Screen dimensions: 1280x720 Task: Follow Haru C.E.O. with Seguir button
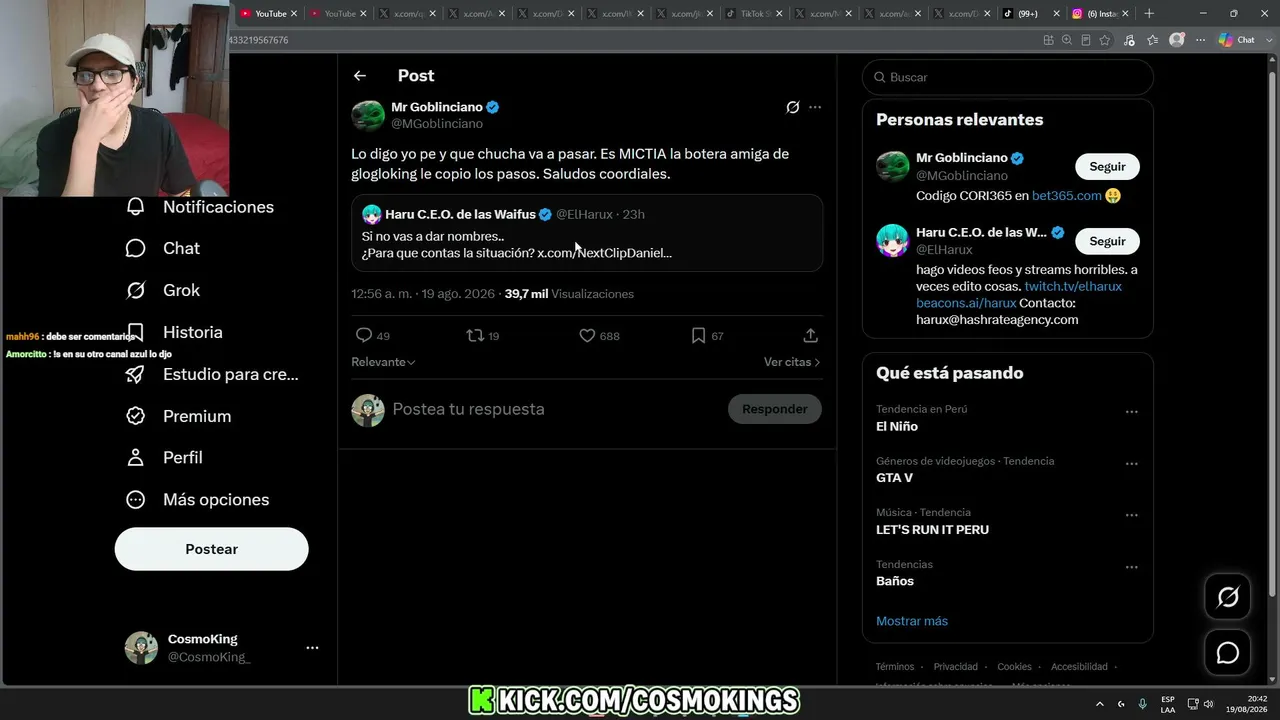tap(1107, 241)
